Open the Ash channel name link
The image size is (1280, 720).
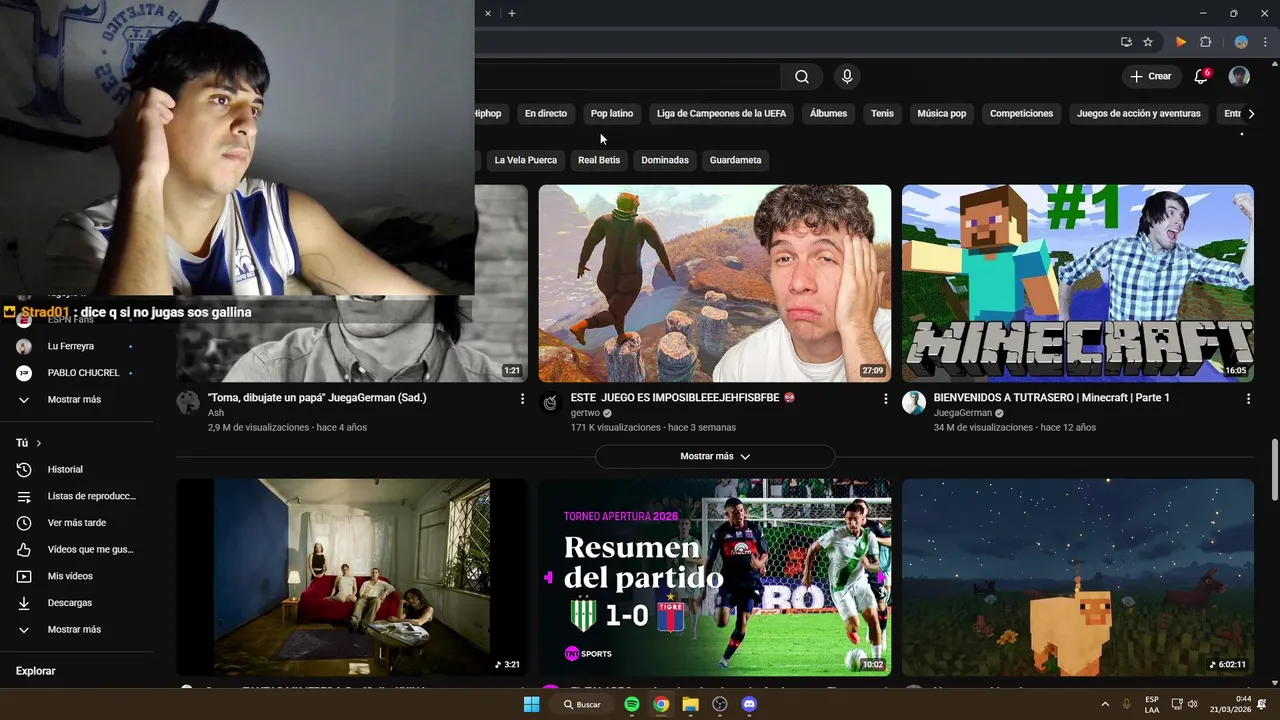(x=216, y=413)
